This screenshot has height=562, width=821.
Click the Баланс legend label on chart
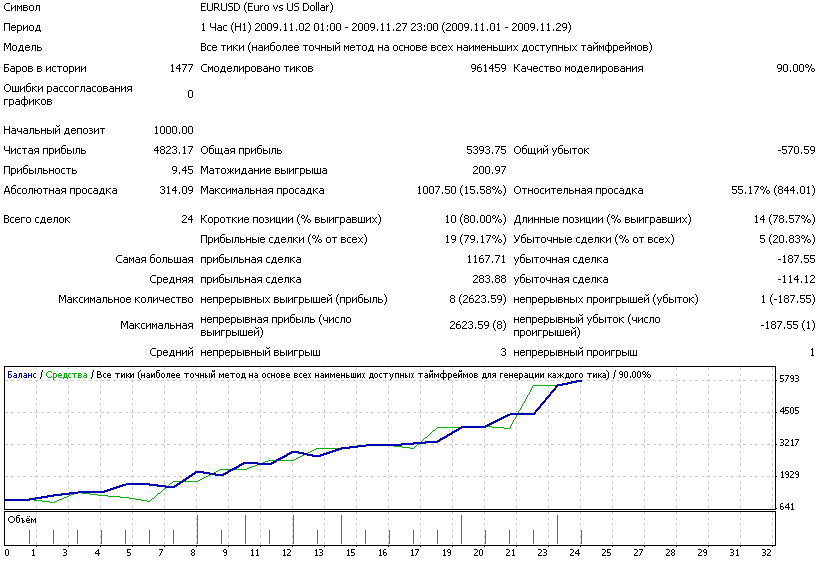23,374
